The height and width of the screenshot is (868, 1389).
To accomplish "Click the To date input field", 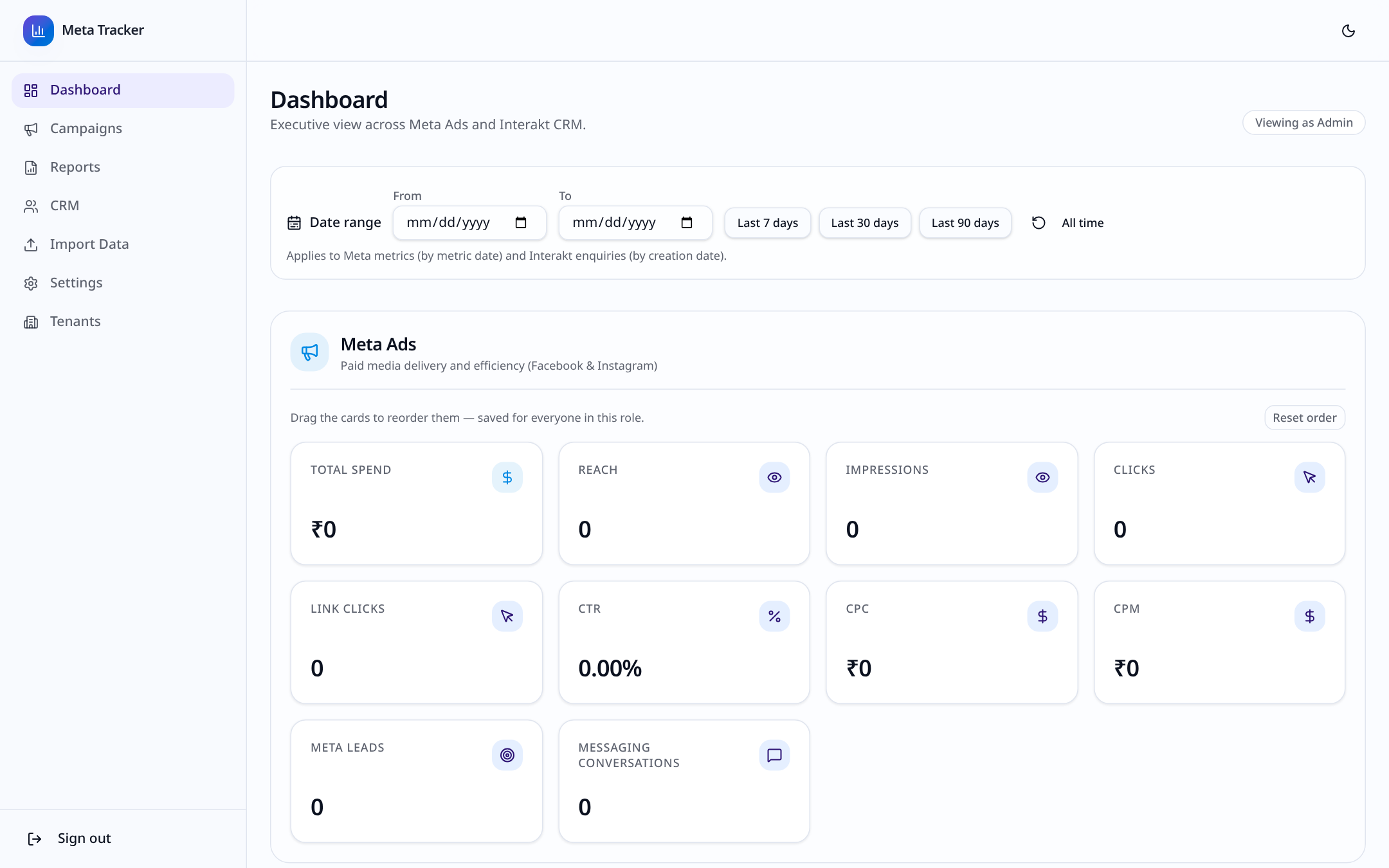I will pyautogui.click(x=635, y=222).
